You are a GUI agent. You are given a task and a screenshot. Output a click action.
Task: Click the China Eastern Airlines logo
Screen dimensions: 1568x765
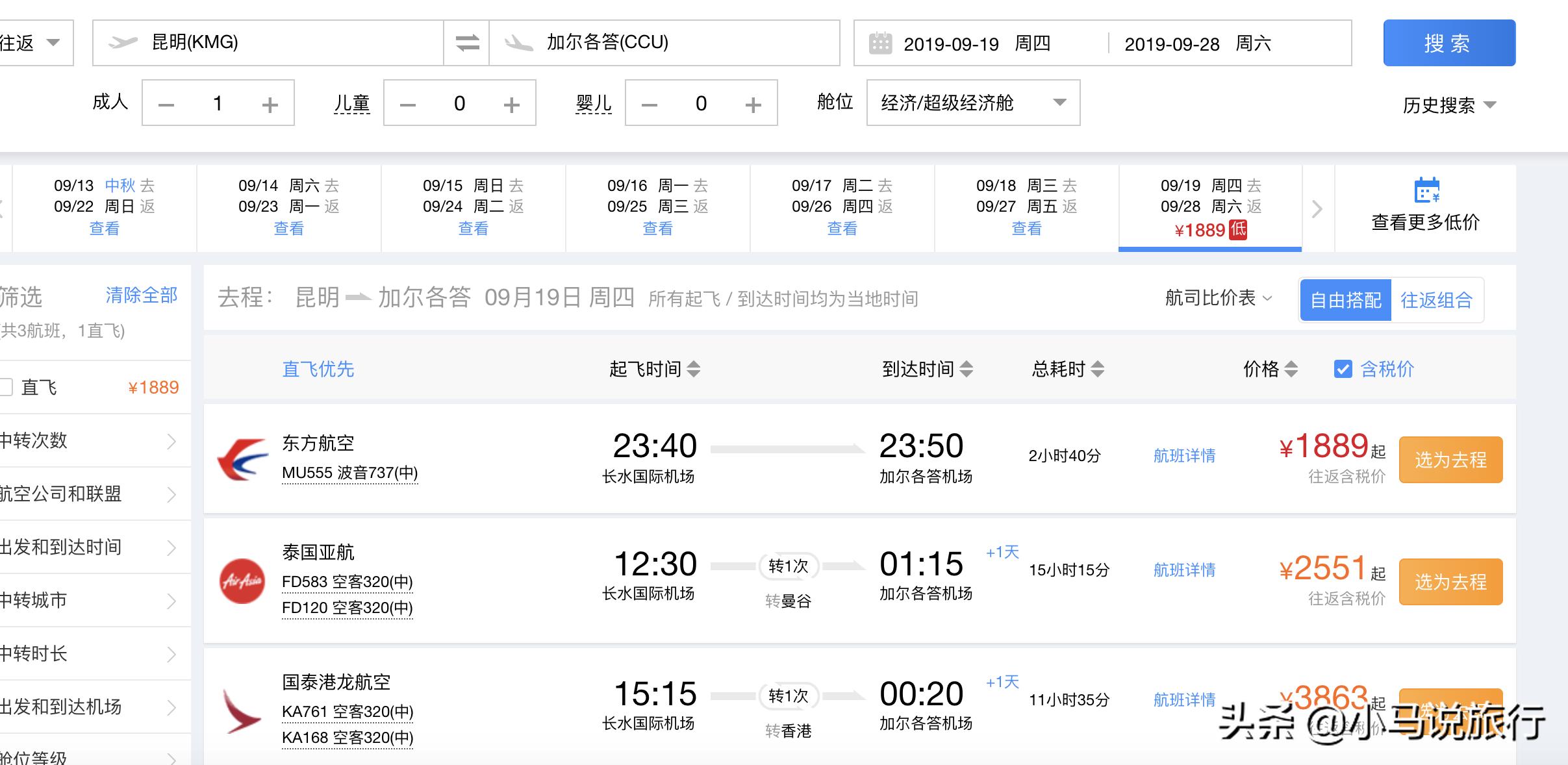point(242,457)
